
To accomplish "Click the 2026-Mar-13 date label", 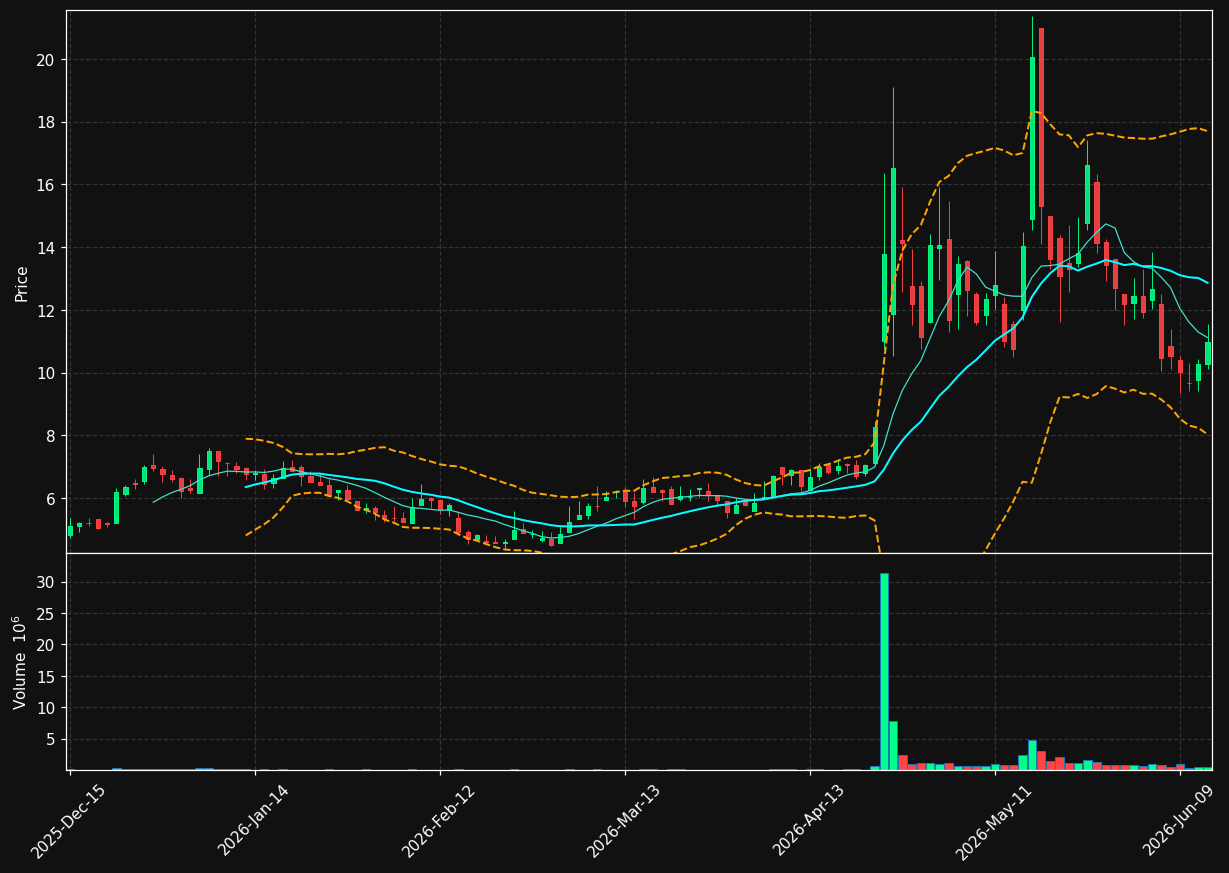I will [x=624, y=821].
